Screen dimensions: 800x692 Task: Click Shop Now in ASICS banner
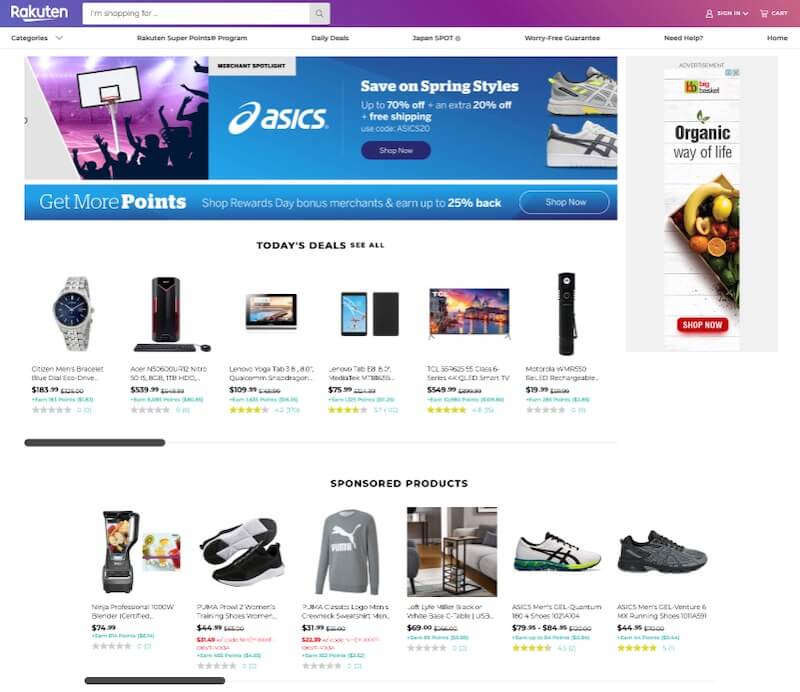[x=396, y=150]
